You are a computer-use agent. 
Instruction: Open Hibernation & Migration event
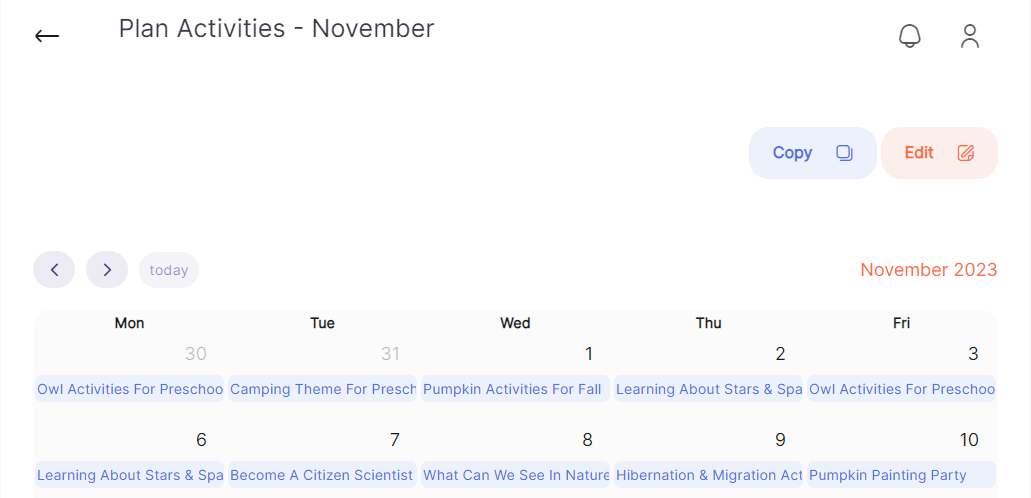click(x=708, y=475)
